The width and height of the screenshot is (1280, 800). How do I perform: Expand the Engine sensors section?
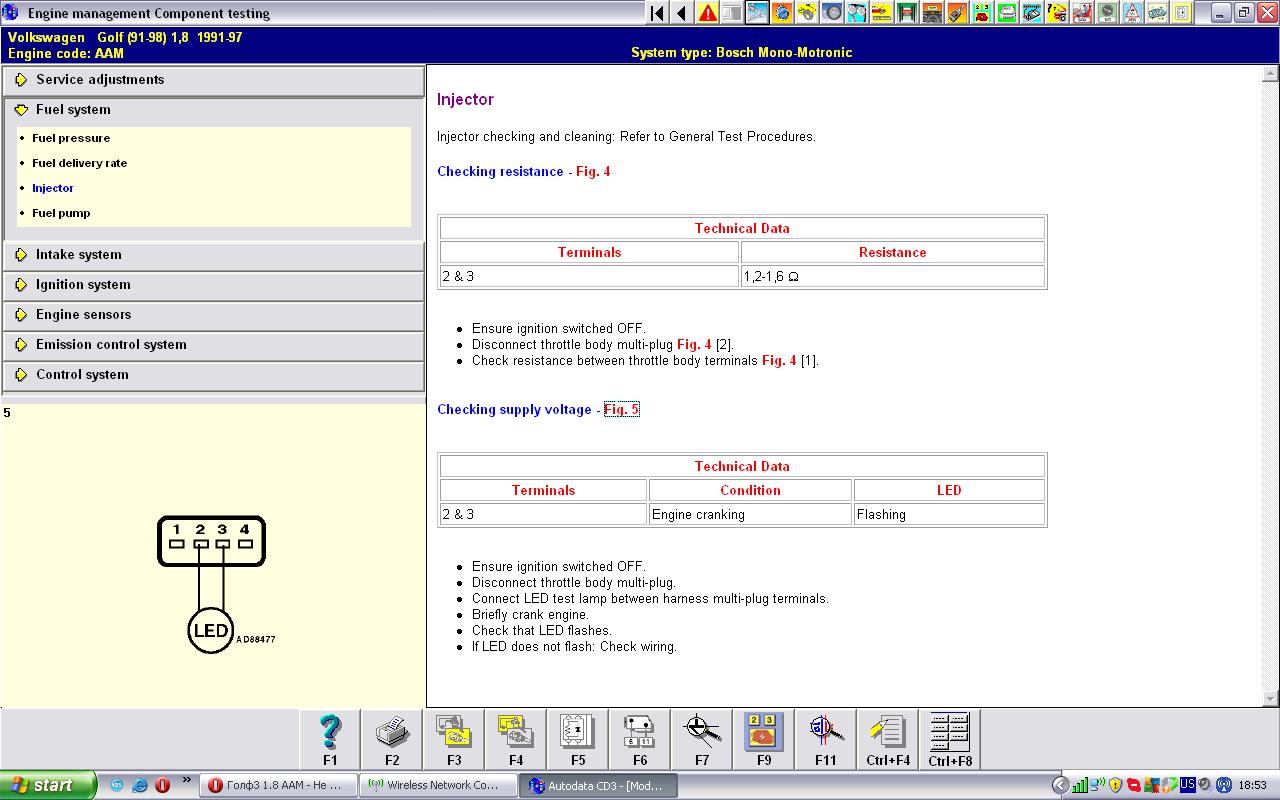[83, 315]
